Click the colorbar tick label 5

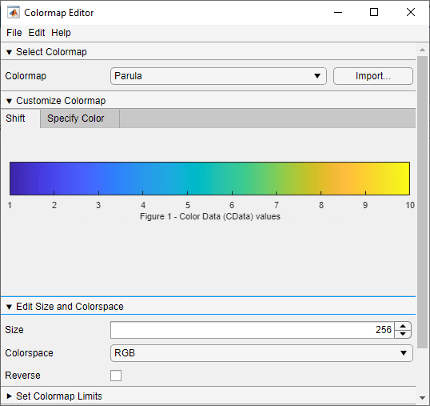tap(188, 205)
